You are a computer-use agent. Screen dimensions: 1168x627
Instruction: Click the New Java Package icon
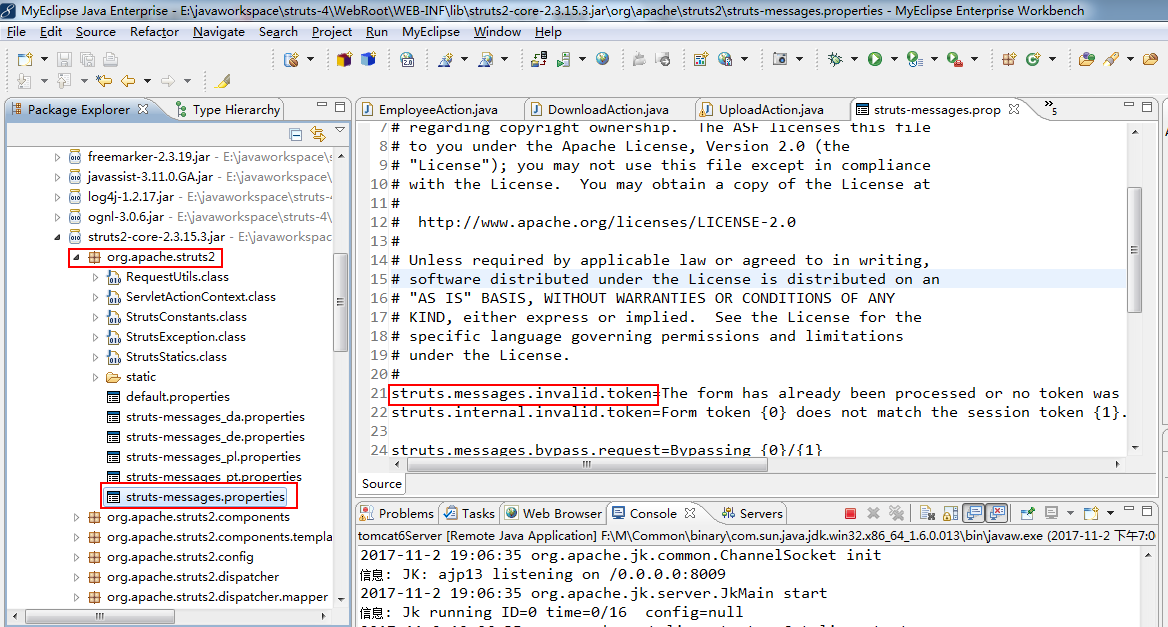tap(1009, 59)
